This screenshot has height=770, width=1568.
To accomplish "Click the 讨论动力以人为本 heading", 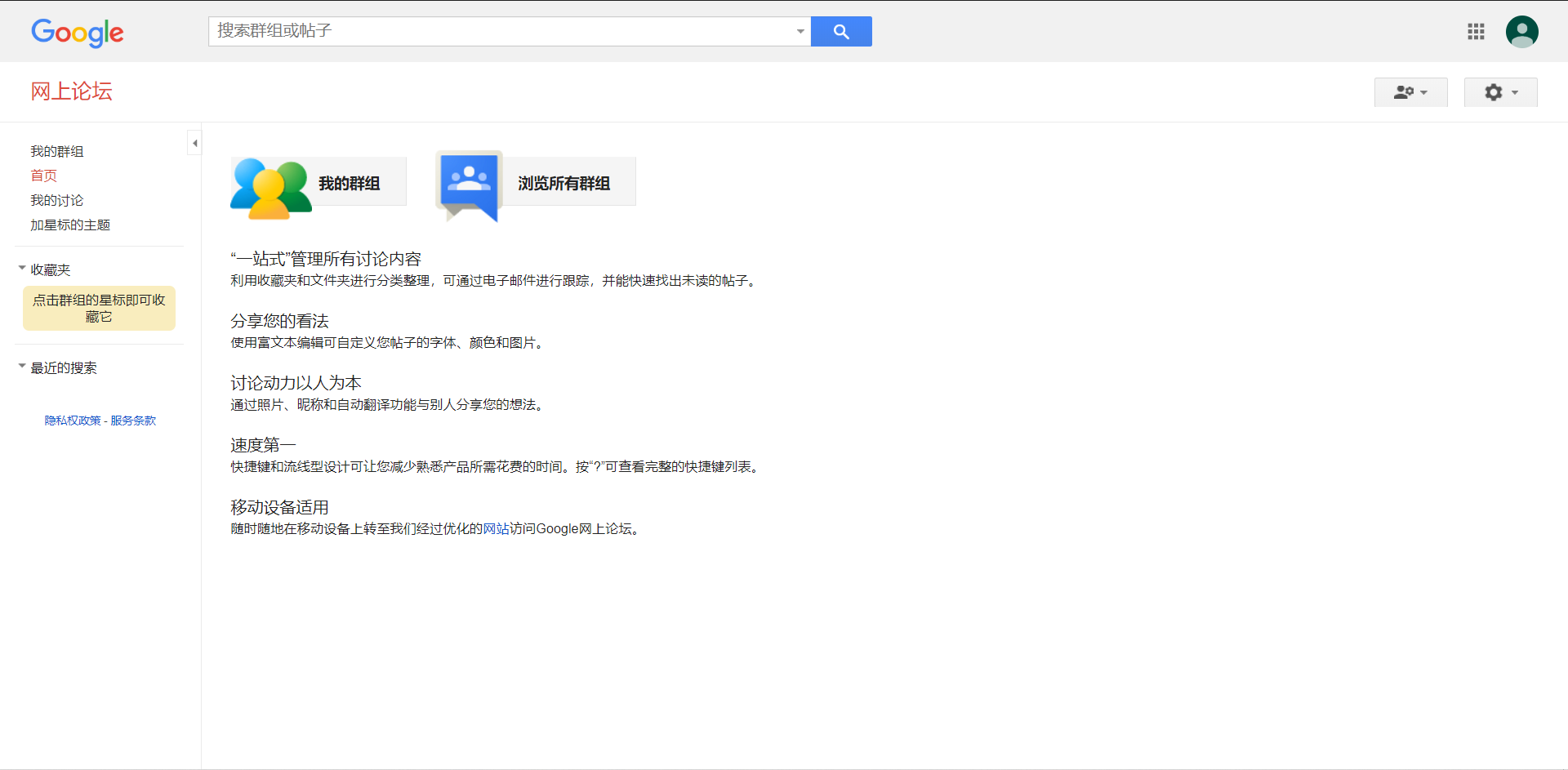I will point(296,383).
